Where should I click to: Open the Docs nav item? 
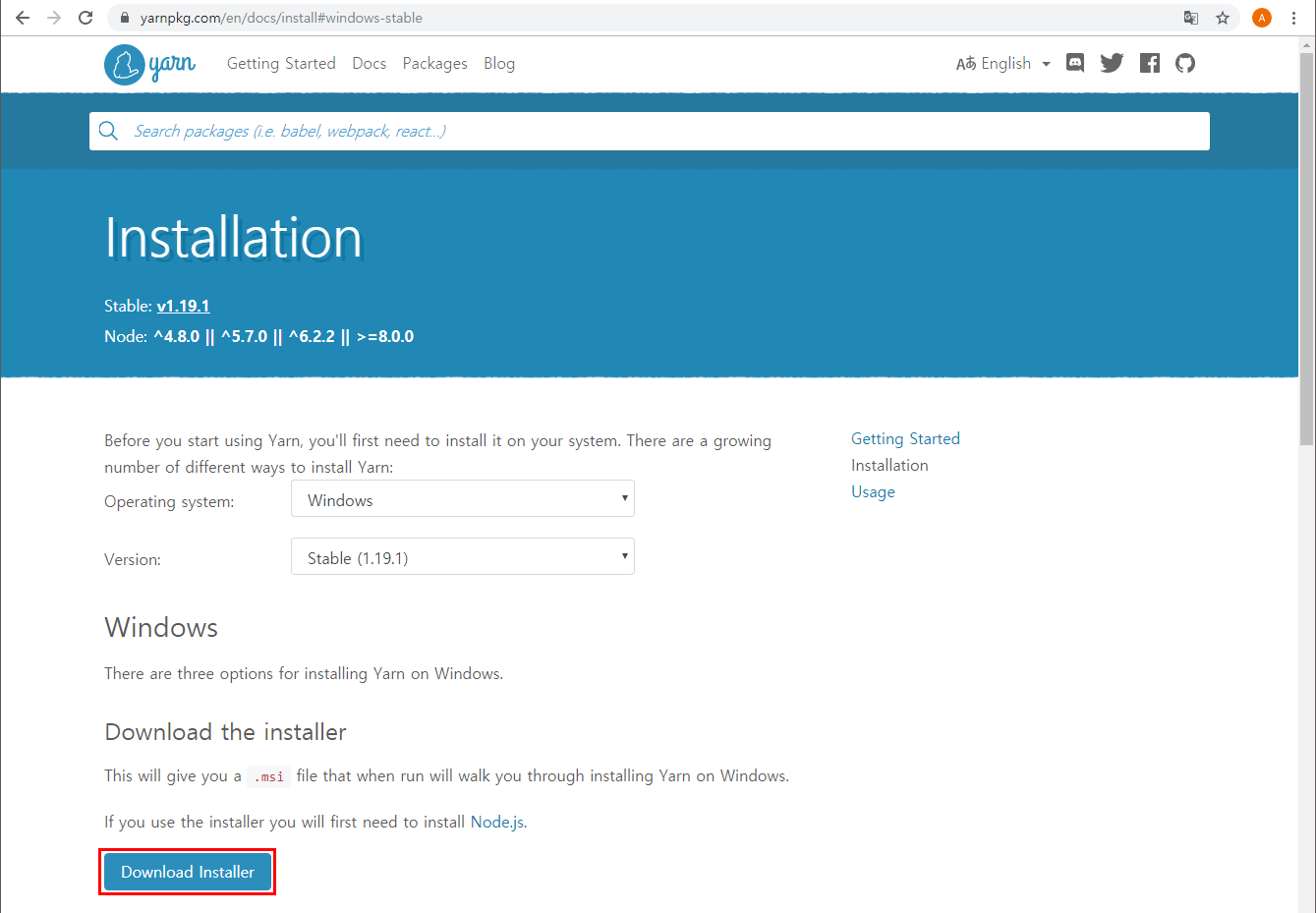(370, 63)
